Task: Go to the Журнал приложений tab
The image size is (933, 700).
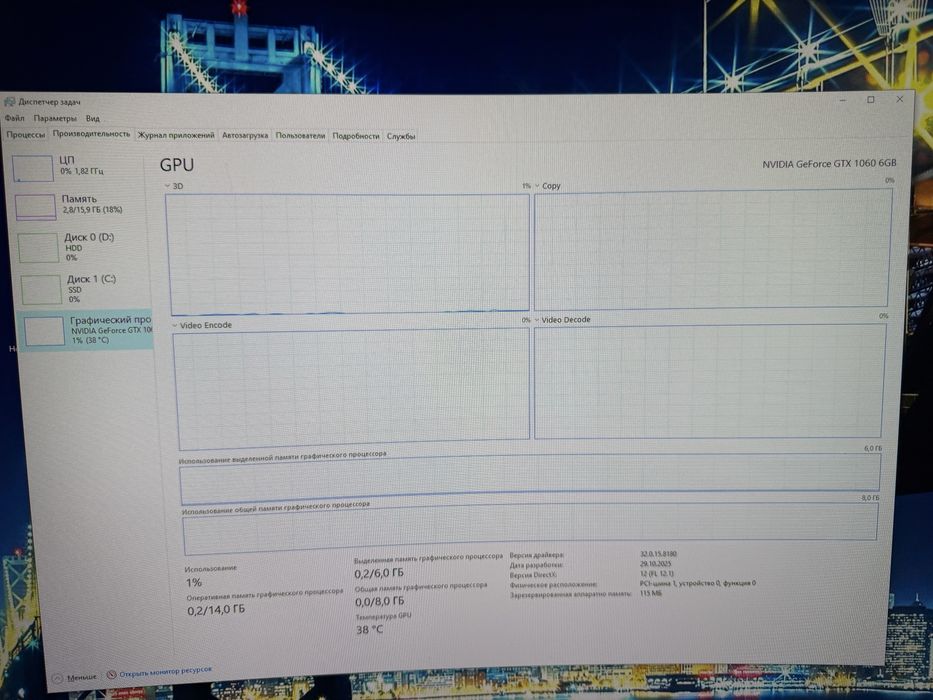Action: coord(176,135)
